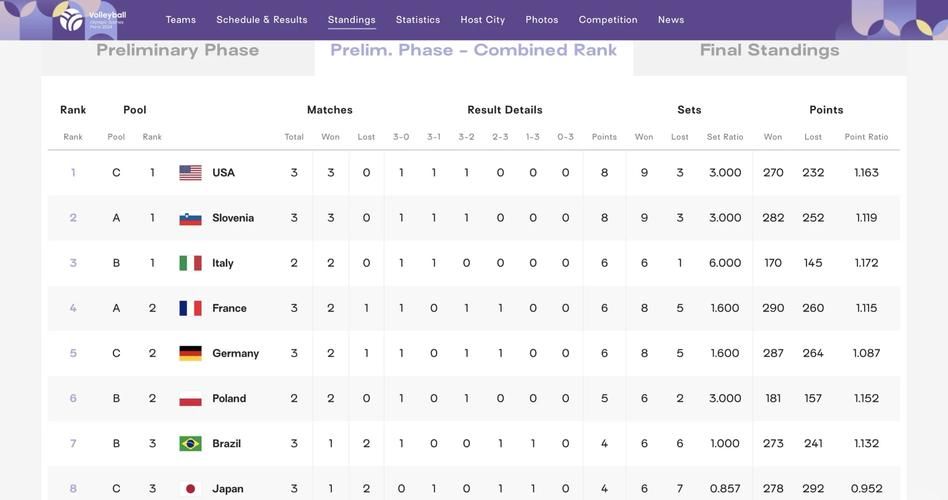Open the Host City page
Screen dimensions: 948x500
(483, 20)
